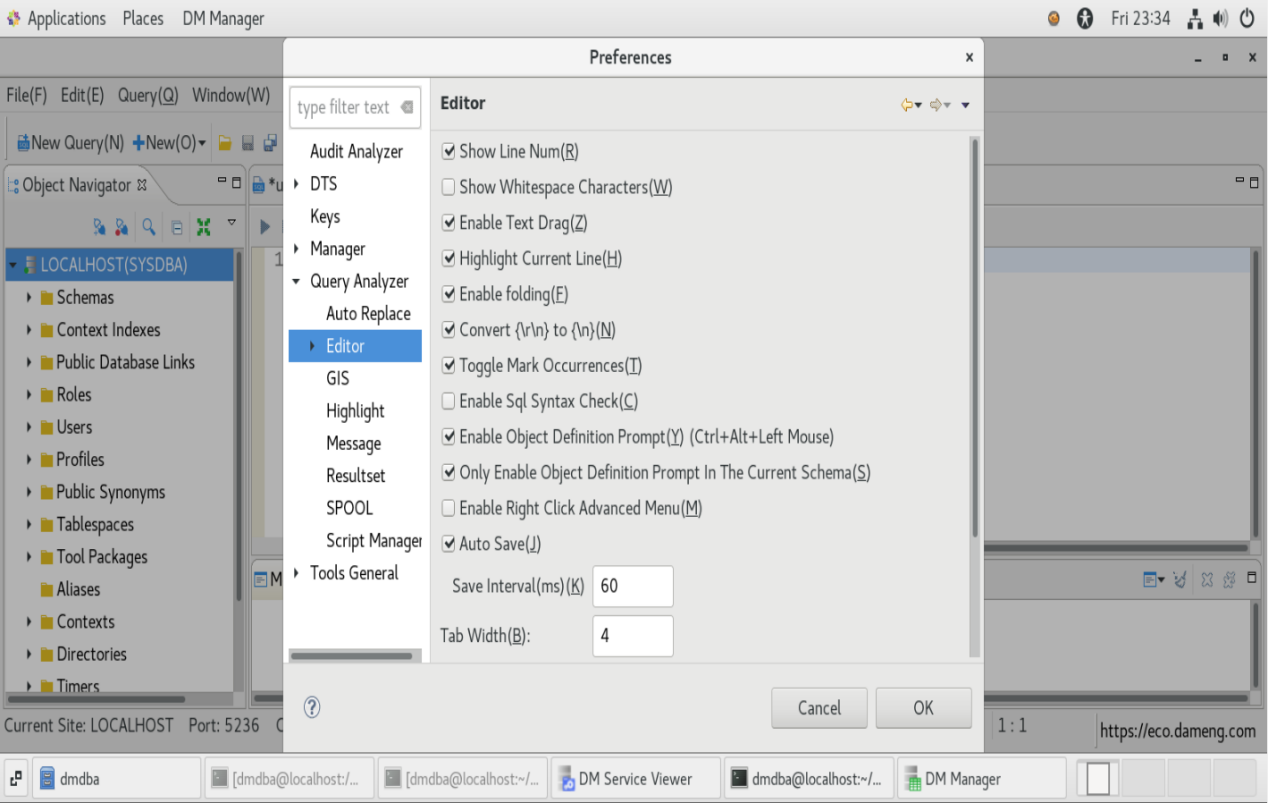Click the orange notification icon in top bar
The height and width of the screenshot is (803, 1268).
[x=1054, y=19]
